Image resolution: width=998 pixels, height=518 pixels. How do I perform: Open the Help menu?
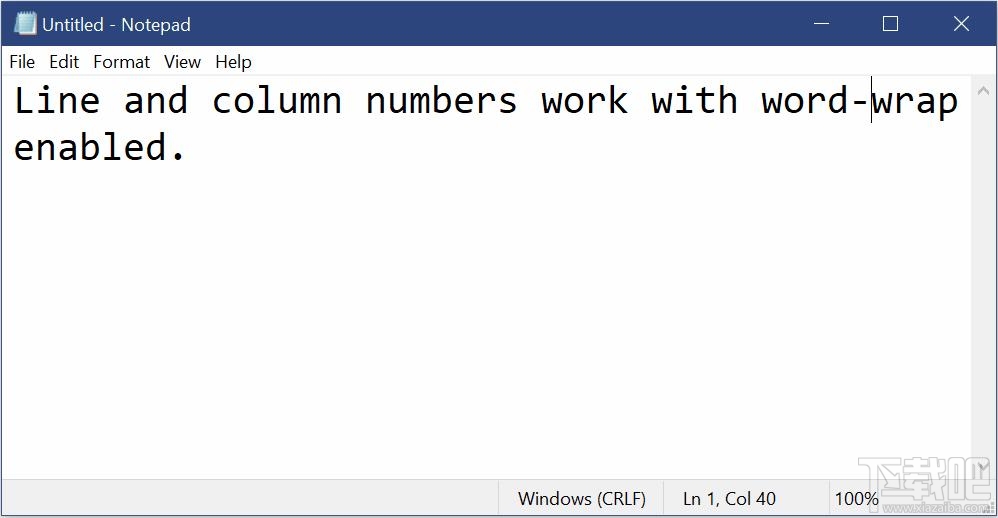click(x=233, y=62)
